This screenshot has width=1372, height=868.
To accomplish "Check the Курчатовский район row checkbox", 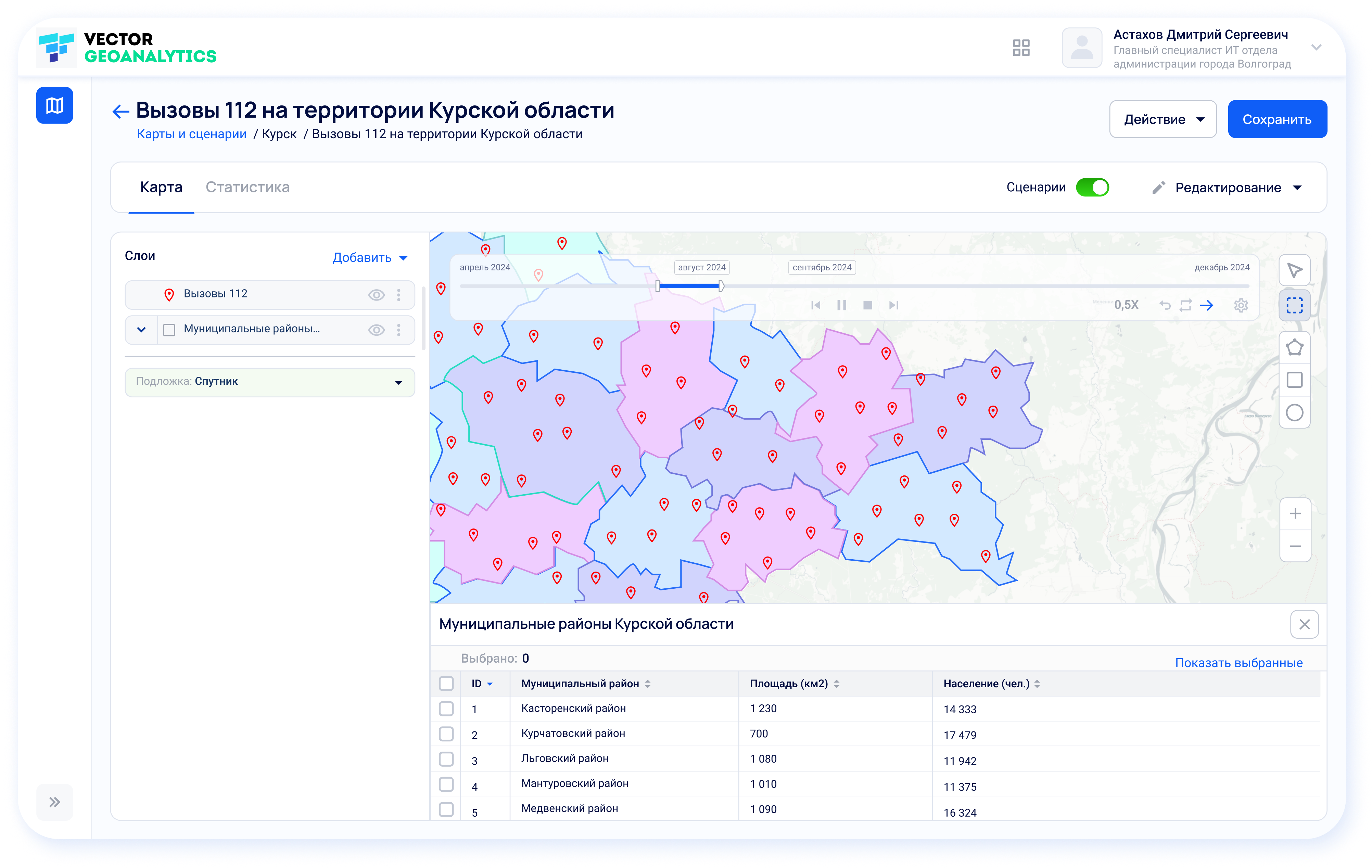I will pyautogui.click(x=446, y=733).
